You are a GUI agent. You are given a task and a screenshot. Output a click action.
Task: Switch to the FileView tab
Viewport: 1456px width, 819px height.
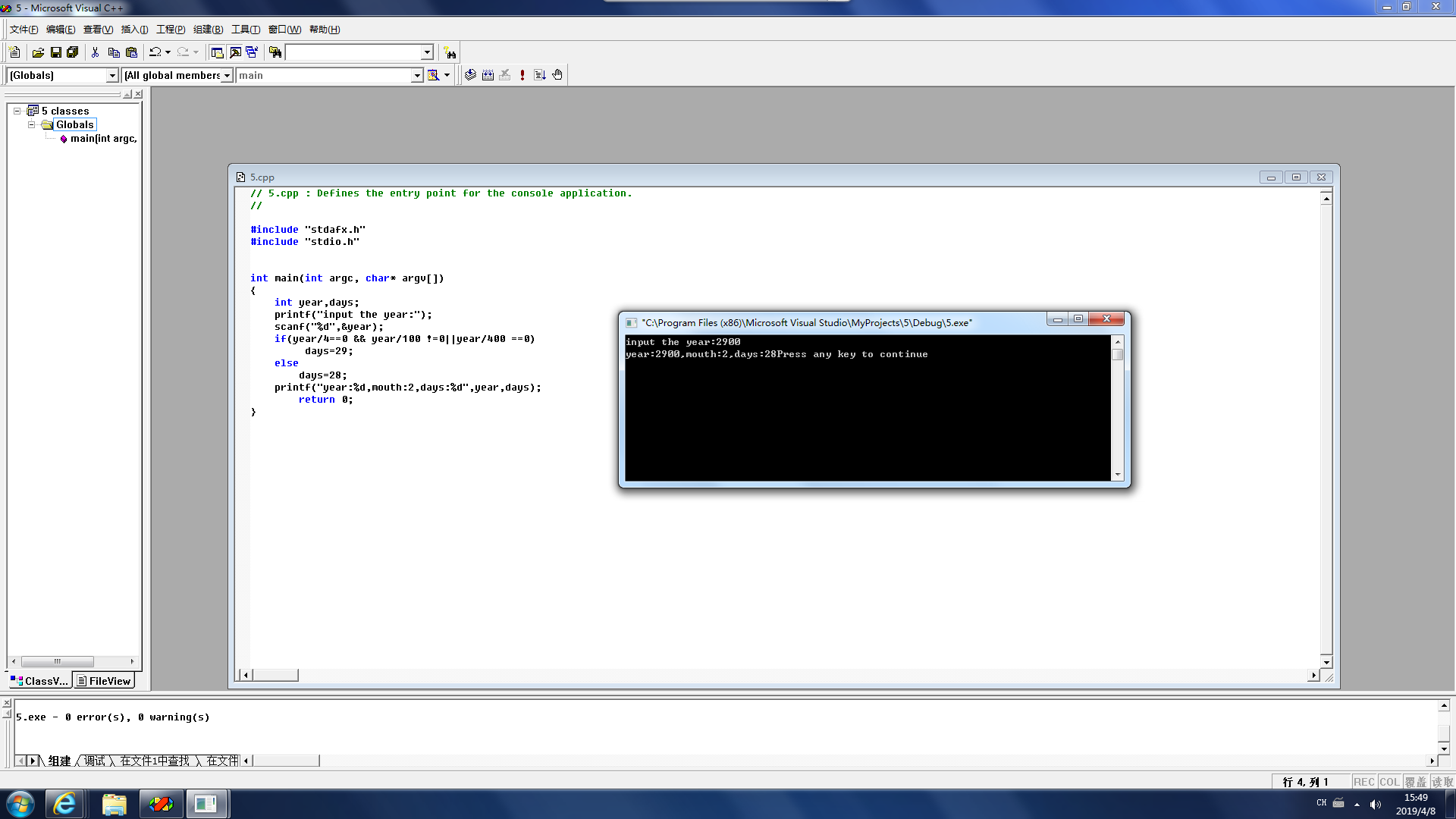104,681
